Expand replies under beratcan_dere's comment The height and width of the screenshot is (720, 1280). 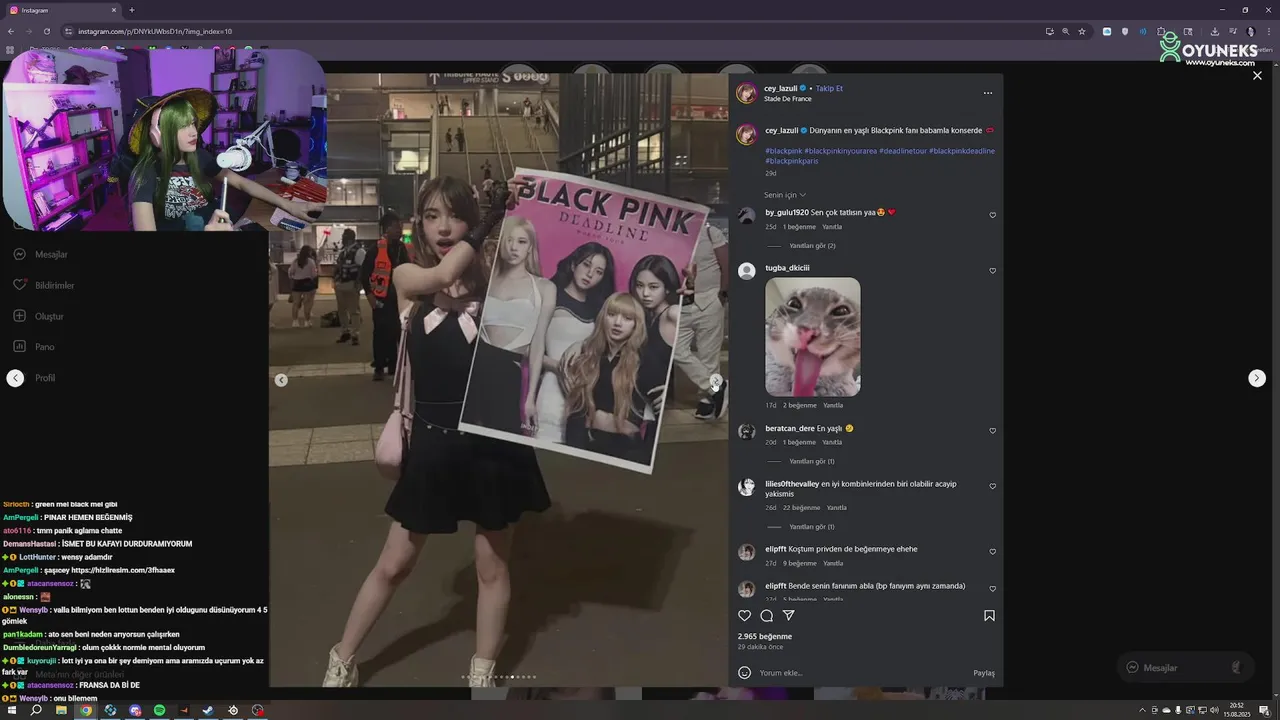811,462
